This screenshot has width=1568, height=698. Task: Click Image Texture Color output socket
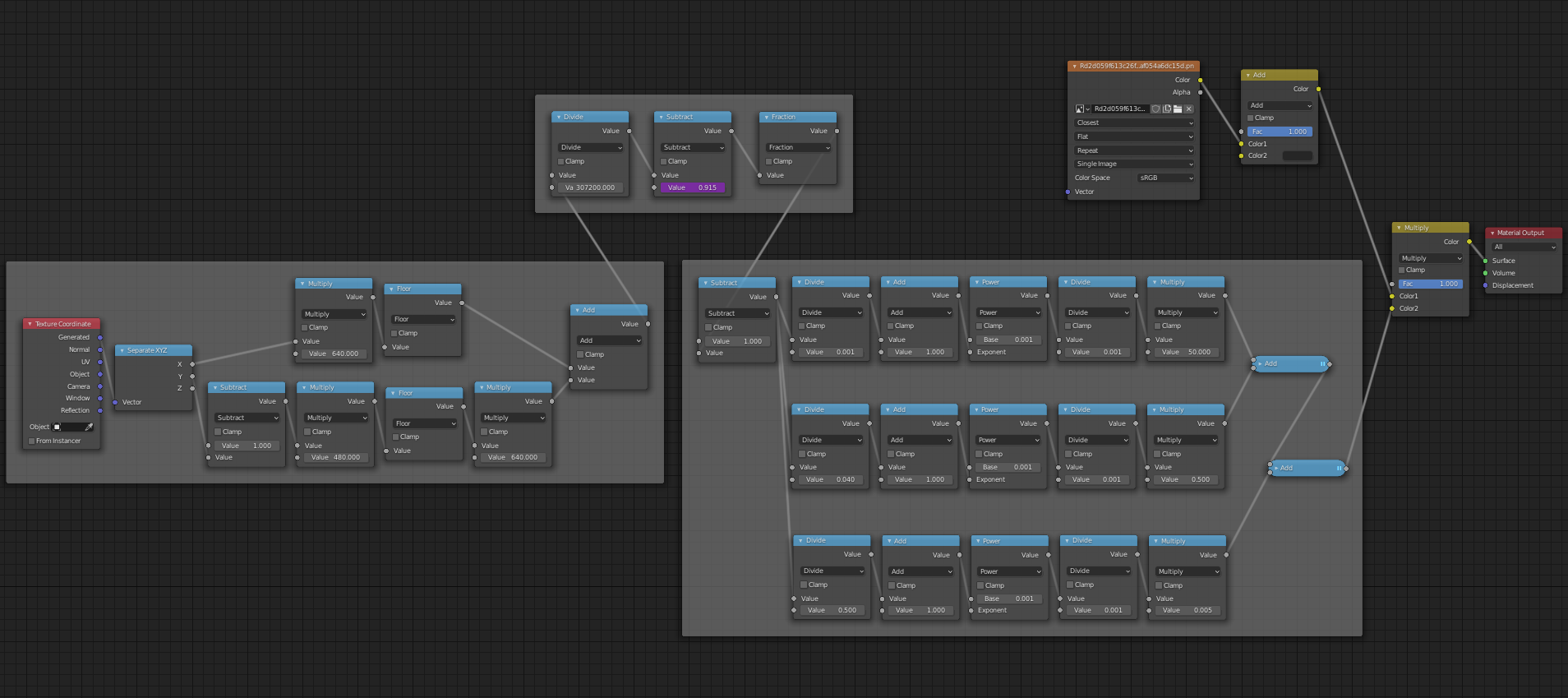1200,80
